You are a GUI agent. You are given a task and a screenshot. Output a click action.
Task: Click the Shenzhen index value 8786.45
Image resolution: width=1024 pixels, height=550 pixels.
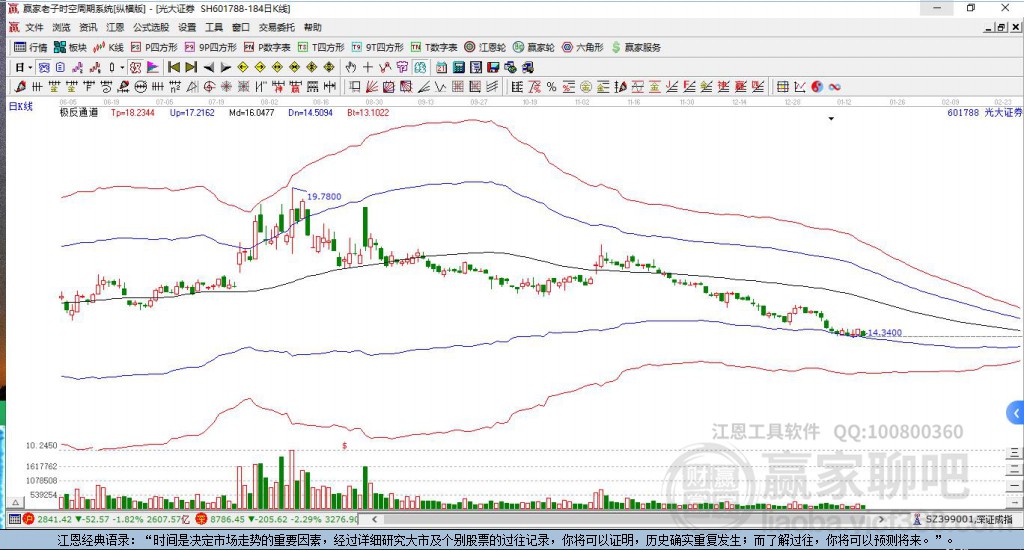click(227, 519)
